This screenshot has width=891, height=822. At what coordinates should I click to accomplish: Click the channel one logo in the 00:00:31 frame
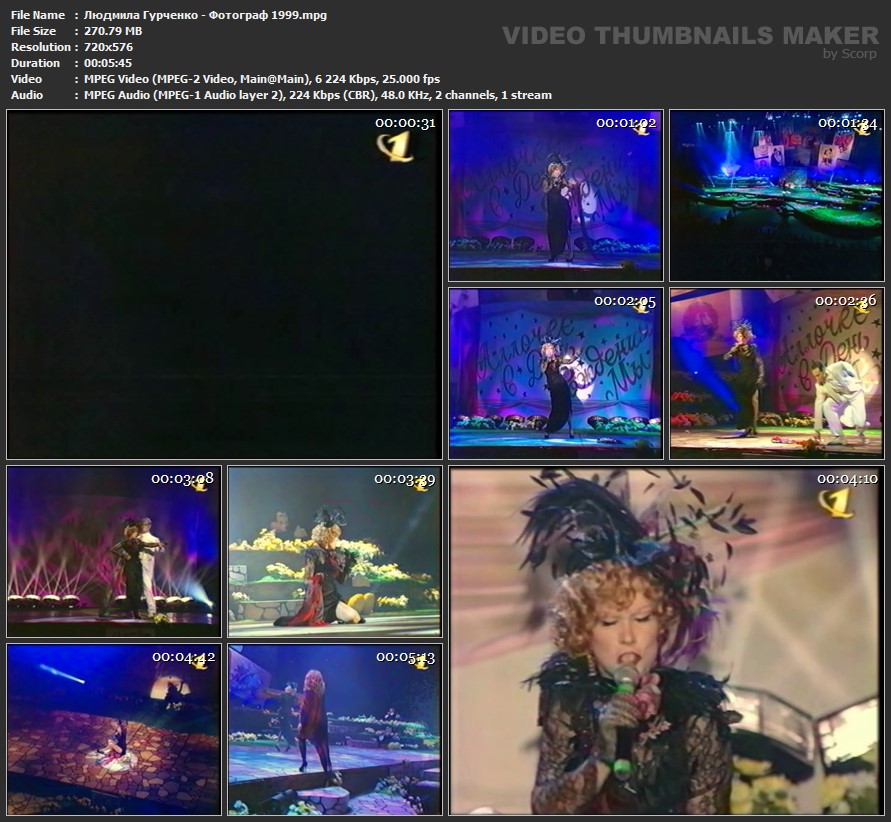[395, 147]
